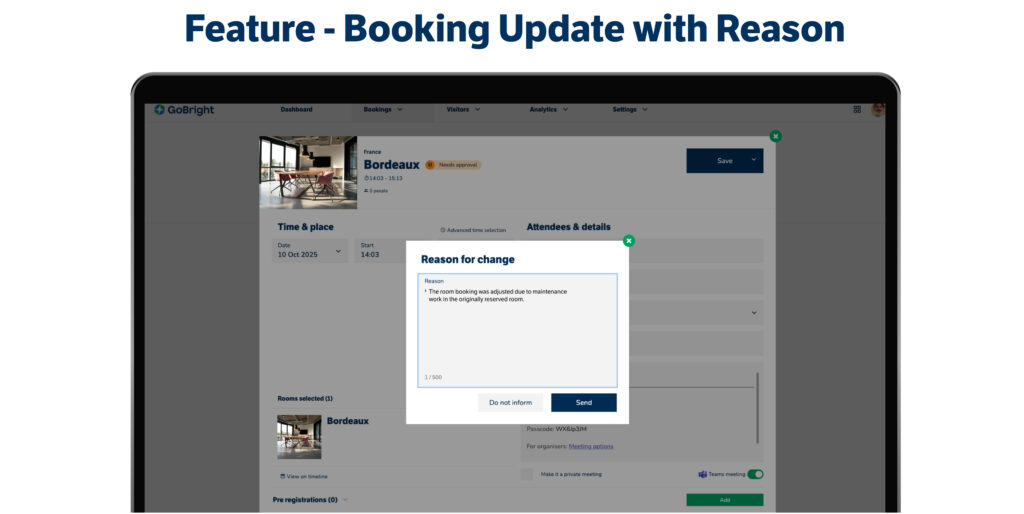Close the booking details panel
The image size is (1024, 514).
pos(775,136)
